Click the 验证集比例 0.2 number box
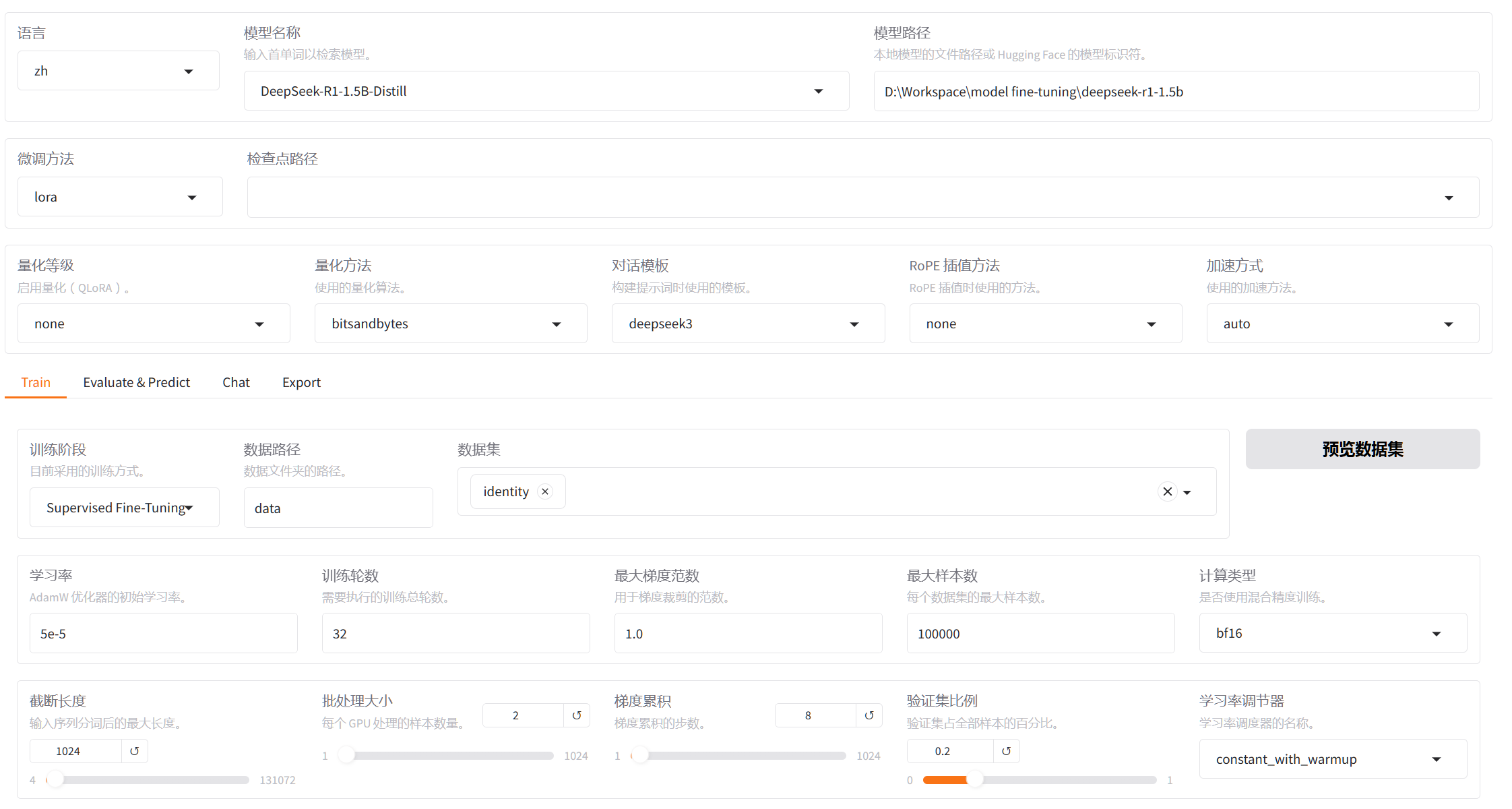This screenshot has height=809, width=1512. (950, 751)
